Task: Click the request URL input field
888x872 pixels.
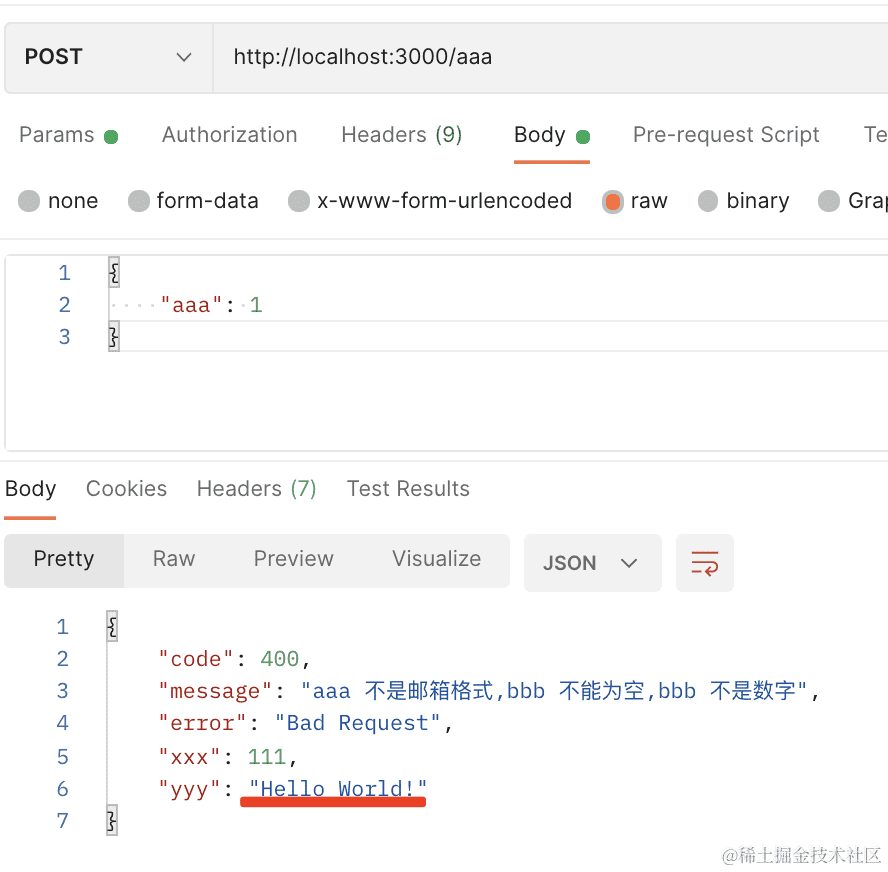Action: point(550,57)
